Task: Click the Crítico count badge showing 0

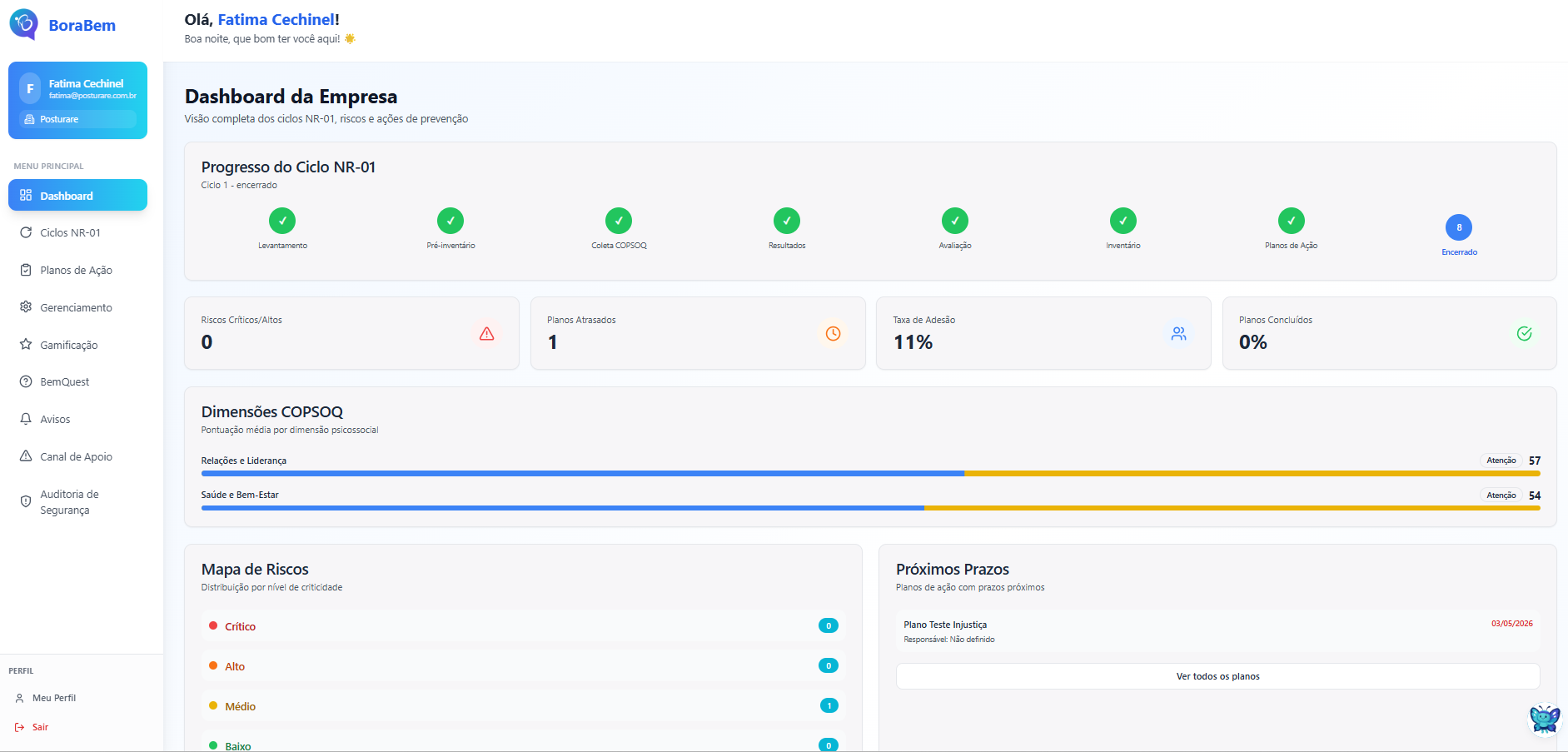Action: pyautogui.click(x=829, y=625)
